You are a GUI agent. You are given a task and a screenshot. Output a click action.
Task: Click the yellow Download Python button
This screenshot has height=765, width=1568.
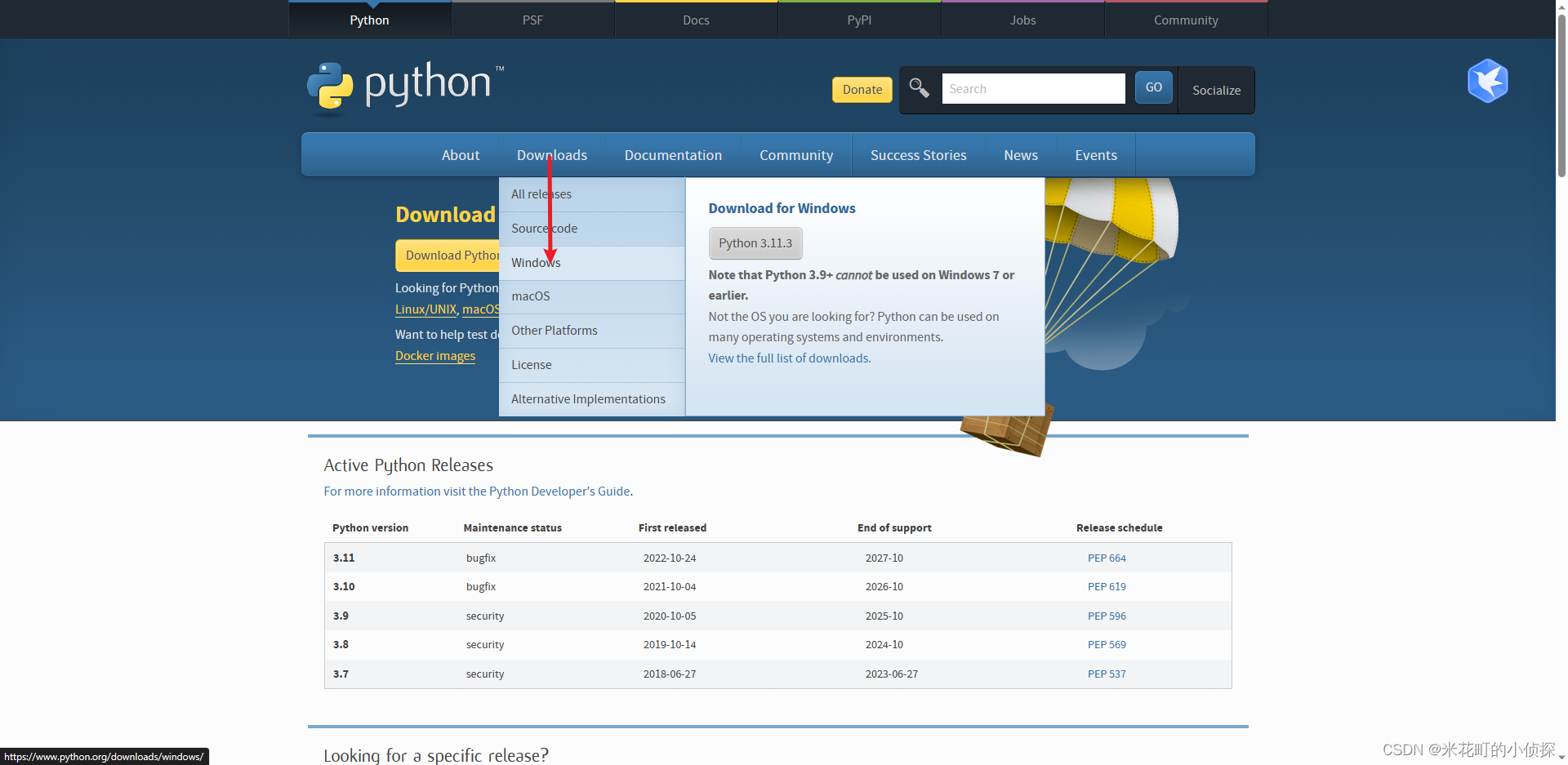(x=448, y=256)
